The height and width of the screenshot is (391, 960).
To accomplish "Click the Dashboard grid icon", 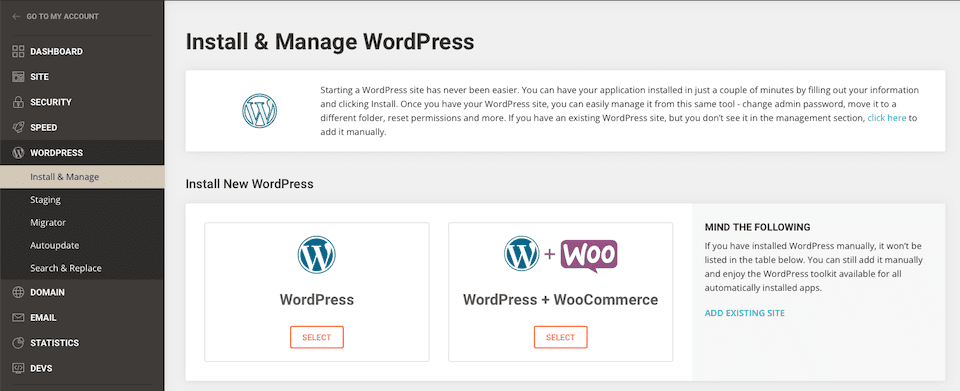I will click(18, 51).
